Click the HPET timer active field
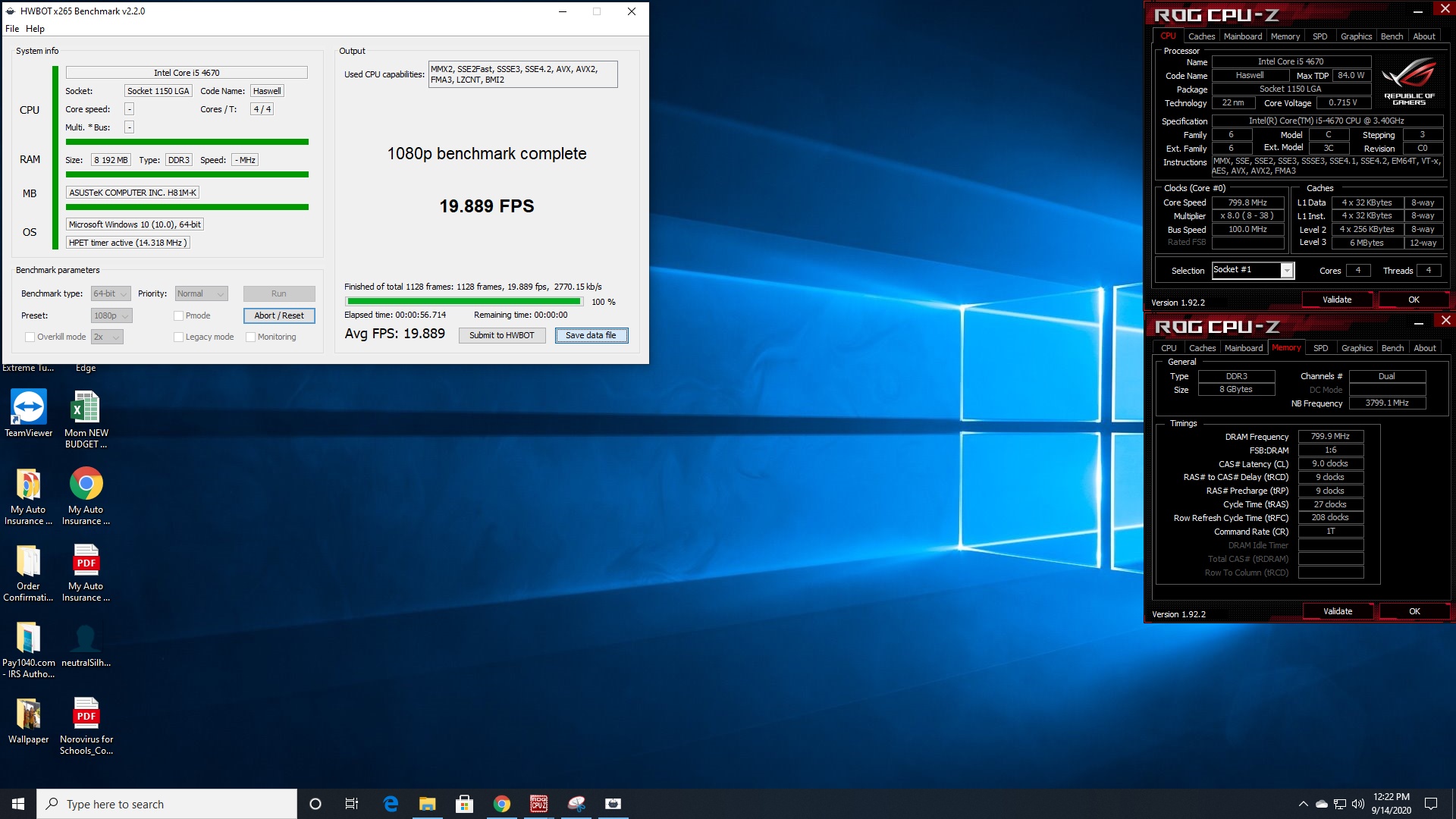The width and height of the screenshot is (1456, 819). coord(127,243)
